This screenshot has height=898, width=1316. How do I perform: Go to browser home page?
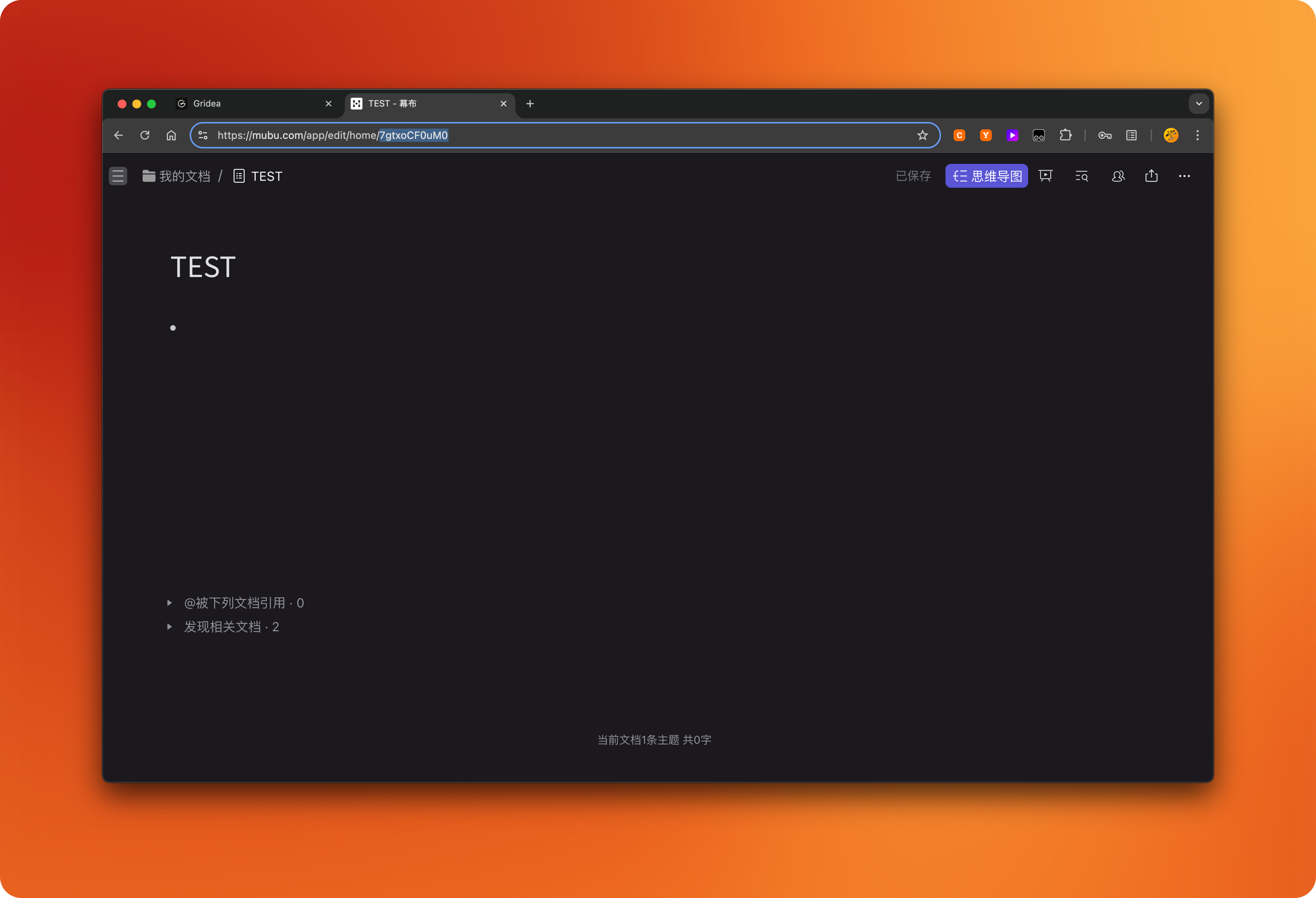click(171, 135)
